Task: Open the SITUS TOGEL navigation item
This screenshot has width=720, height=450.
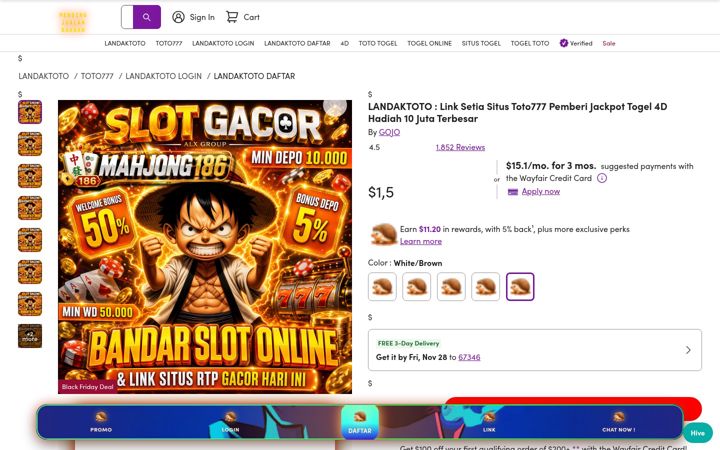Action: (481, 43)
